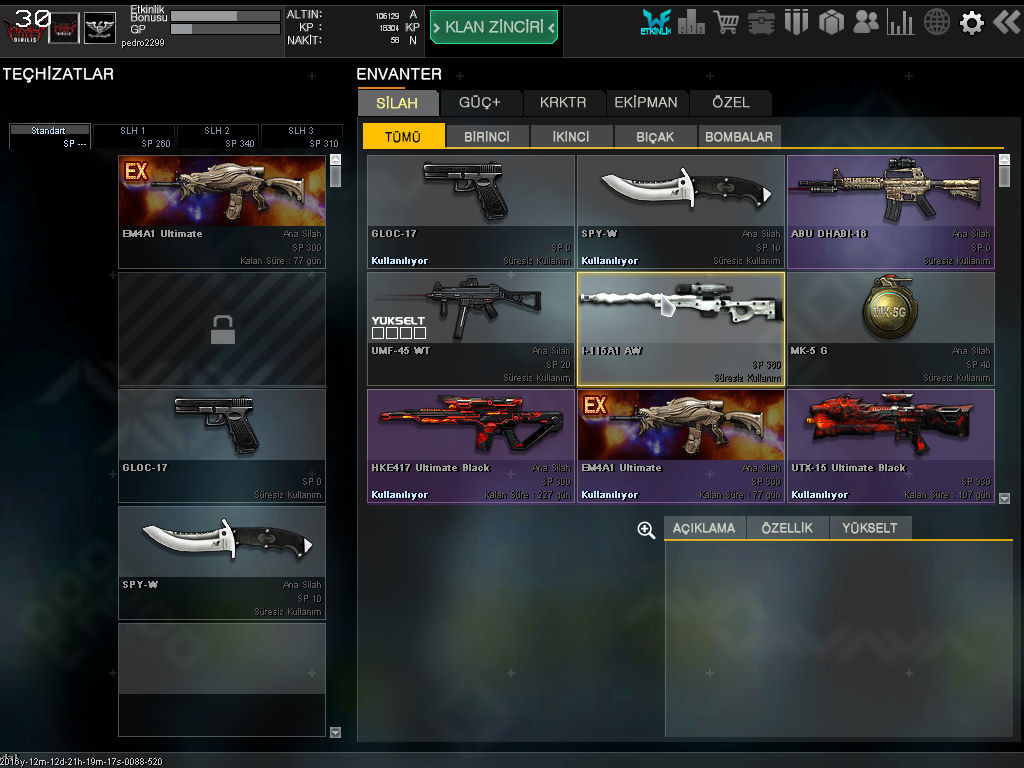Click the double-arrow back icon
This screenshot has height=768, width=1024.
[x=1006, y=23]
